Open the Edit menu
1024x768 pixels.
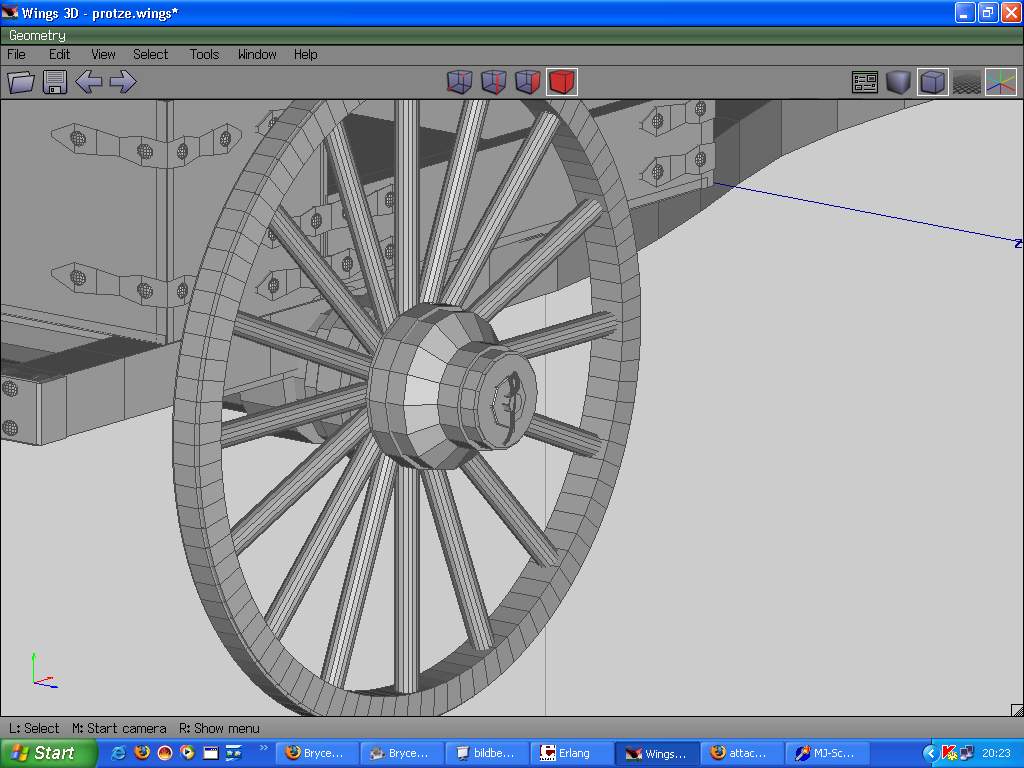click(x=59, y=54)
